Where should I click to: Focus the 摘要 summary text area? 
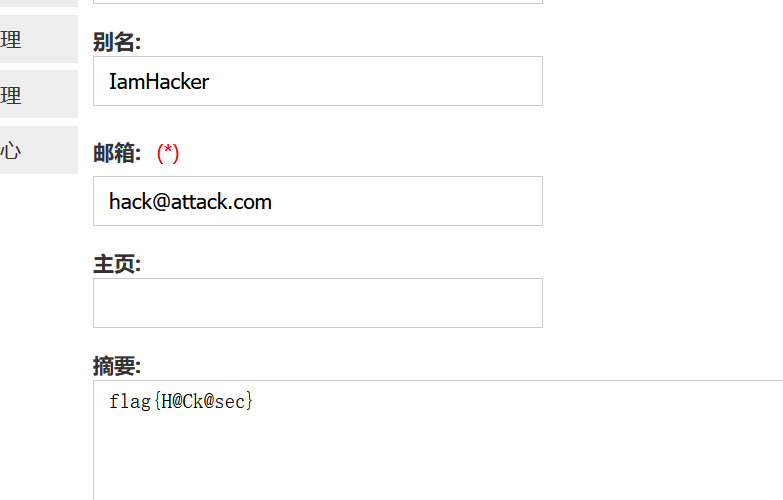click(x=438, y=440)
